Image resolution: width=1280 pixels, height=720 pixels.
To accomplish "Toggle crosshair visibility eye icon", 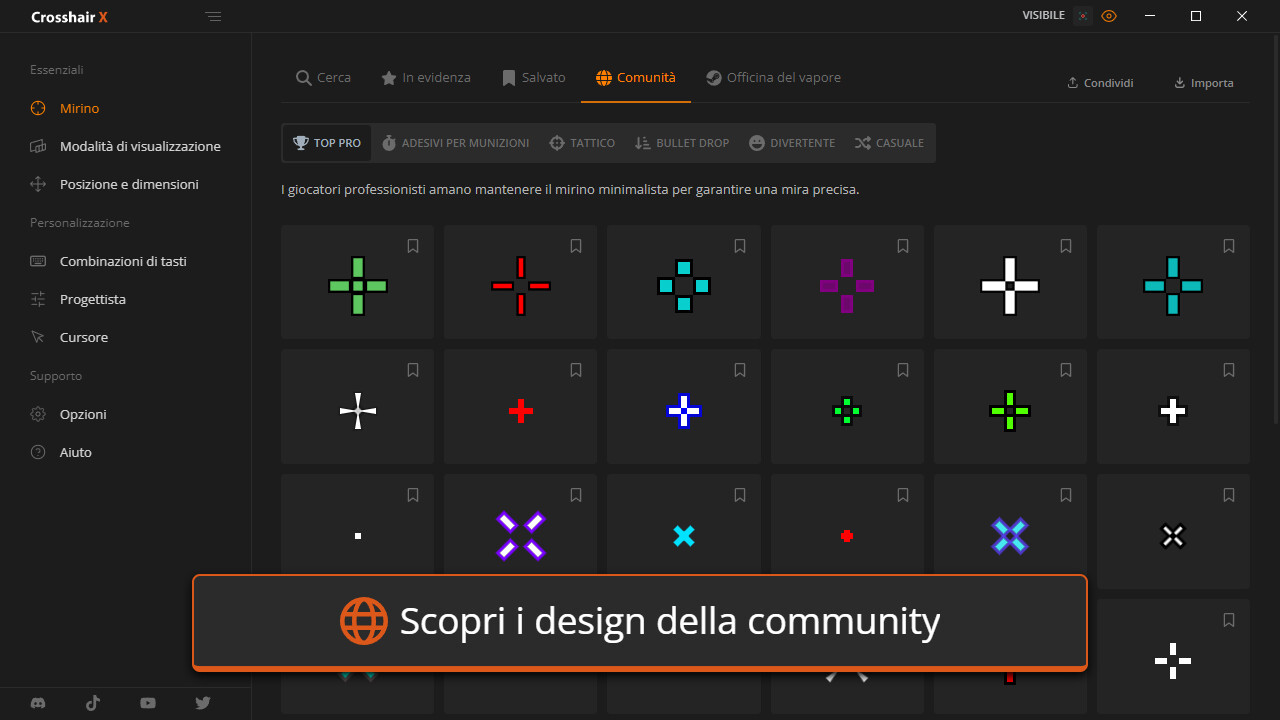I will tap(1108, 16).
